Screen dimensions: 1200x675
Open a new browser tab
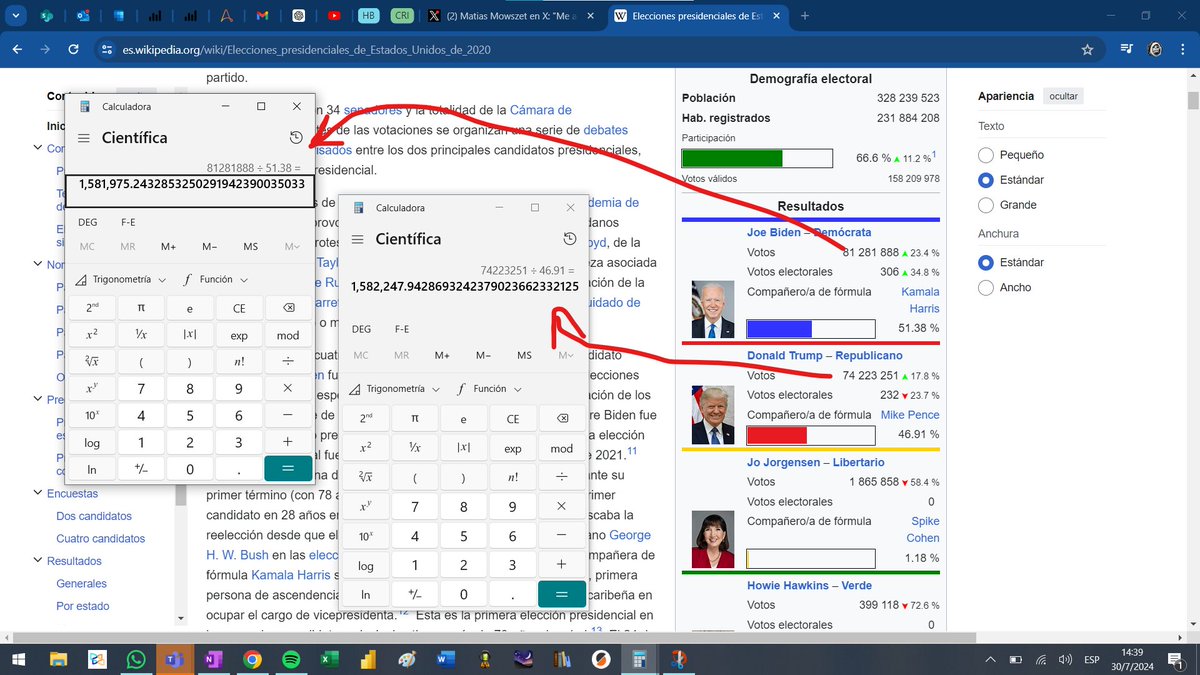point(805,16)
